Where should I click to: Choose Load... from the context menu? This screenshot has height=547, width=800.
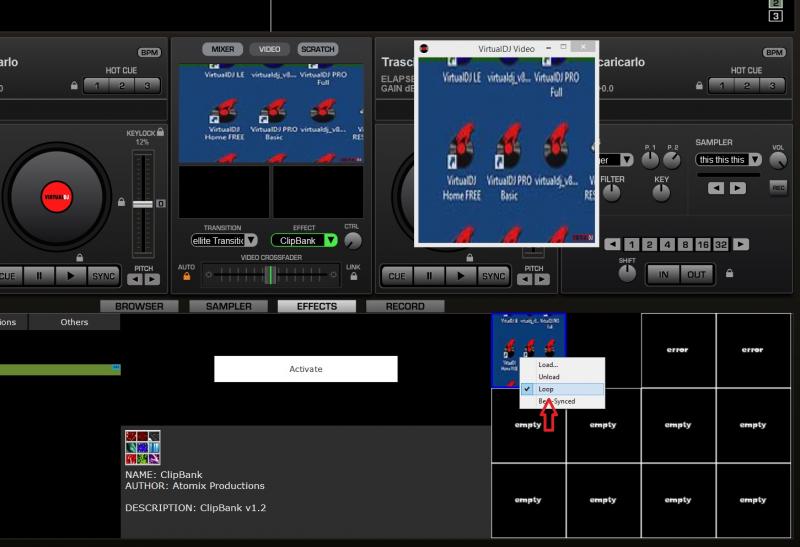pos(562,364)
